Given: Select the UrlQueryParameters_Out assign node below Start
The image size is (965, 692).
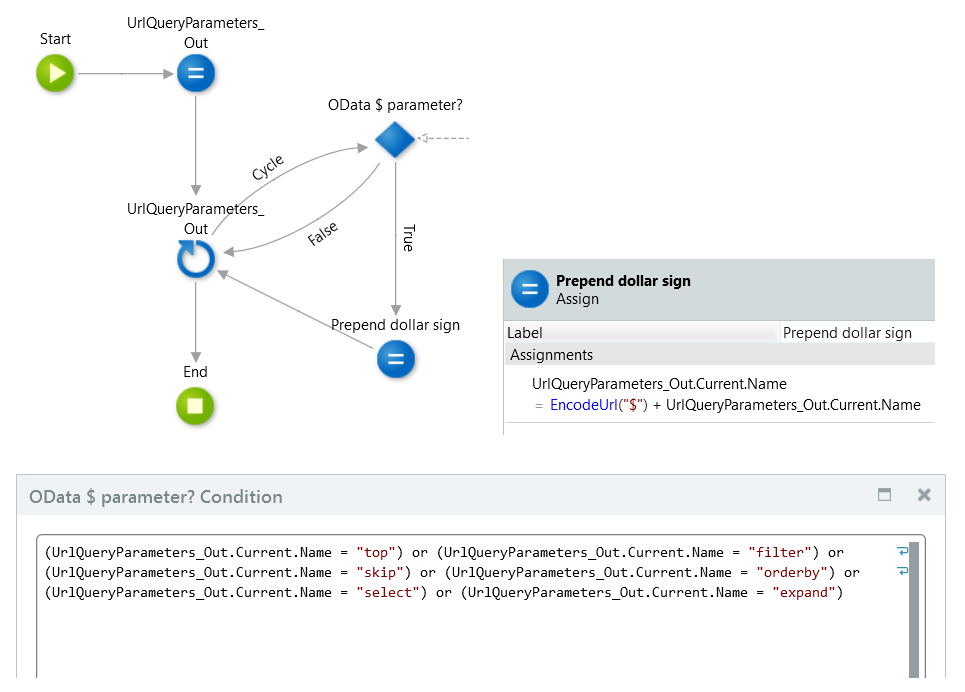Looking at the screenshot, I should pyautogui.click(x=196, y=73).
